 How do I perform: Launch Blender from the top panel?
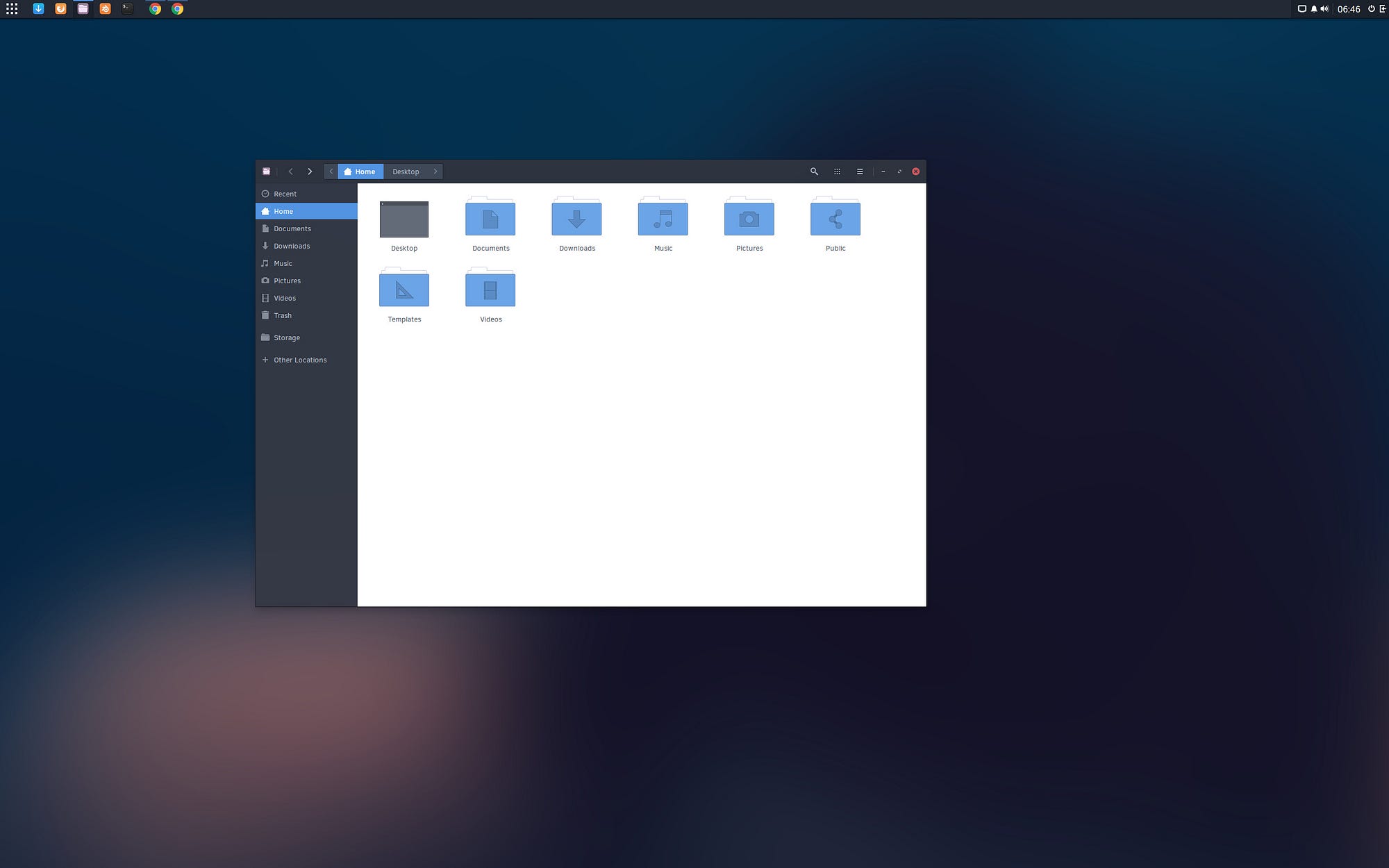[x=105, y=9]
